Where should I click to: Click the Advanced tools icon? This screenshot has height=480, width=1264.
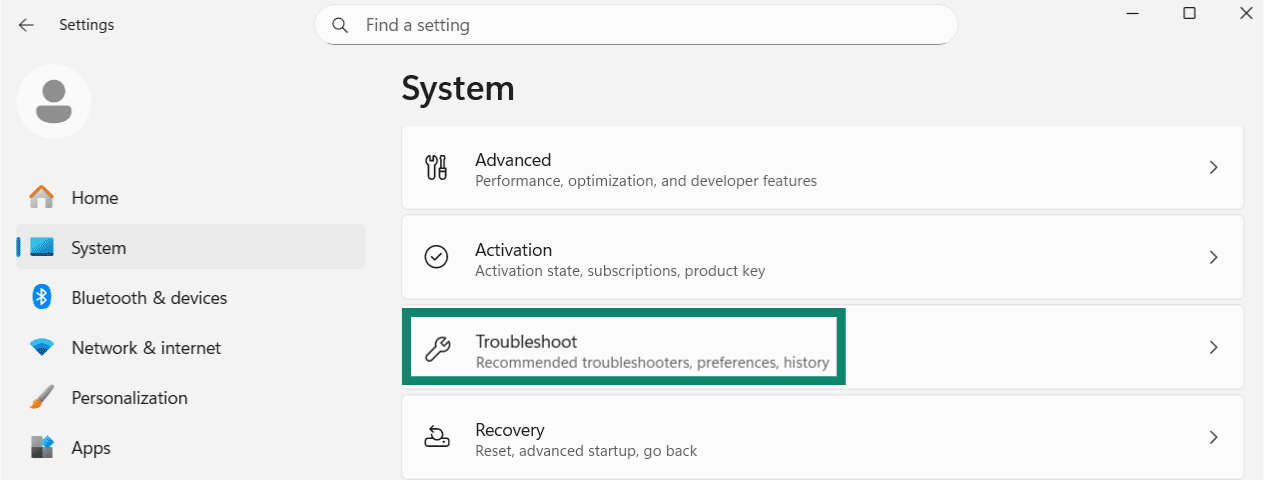pos(437,167)
